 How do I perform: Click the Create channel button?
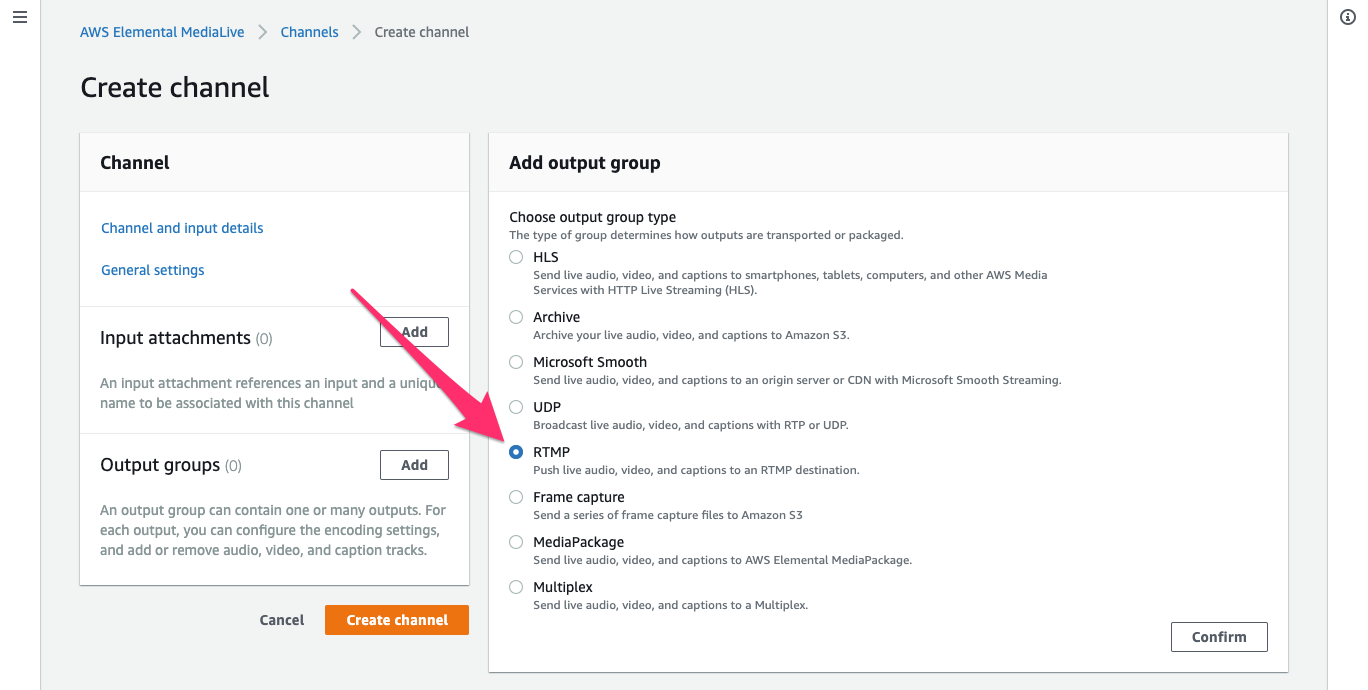point(397,620)
